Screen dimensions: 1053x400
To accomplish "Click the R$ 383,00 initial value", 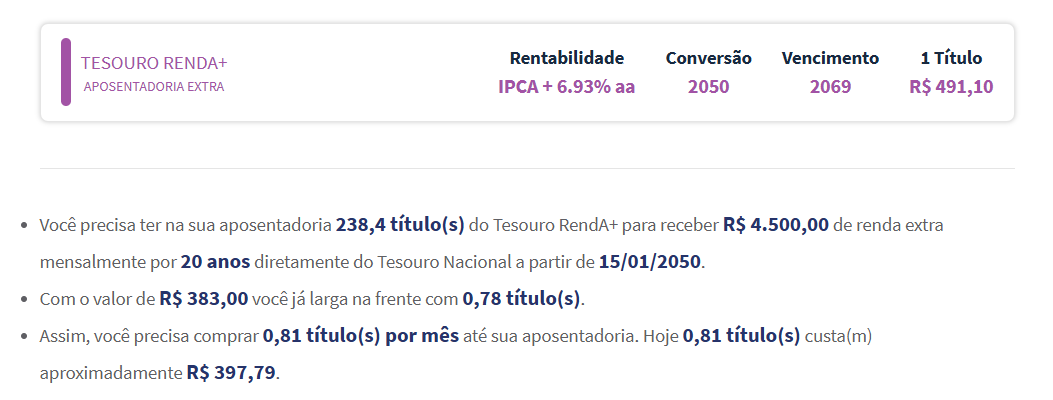I will point(203,299).
